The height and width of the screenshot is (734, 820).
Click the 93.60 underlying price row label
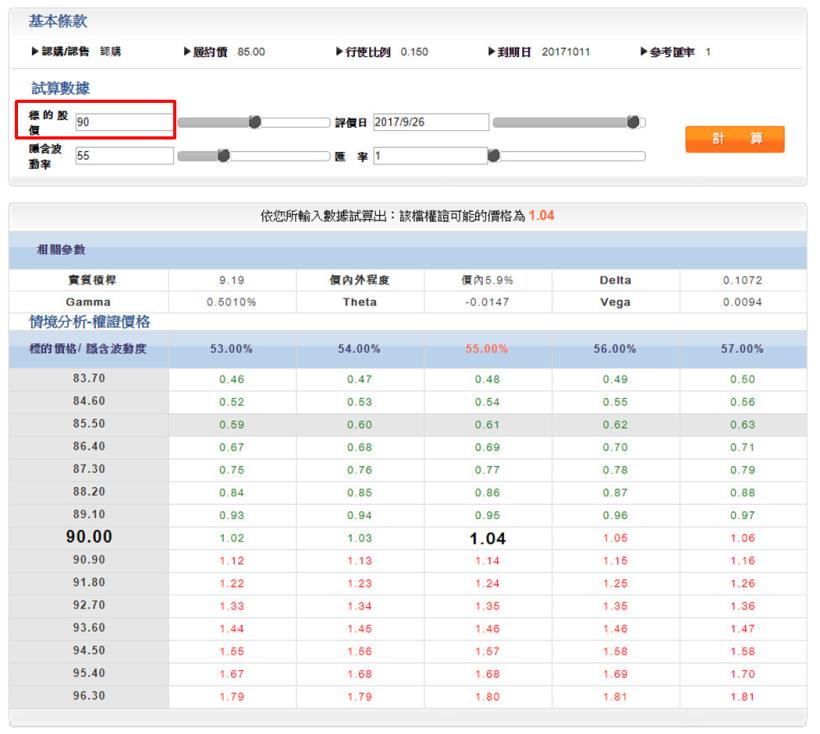(x=89, y=628)
